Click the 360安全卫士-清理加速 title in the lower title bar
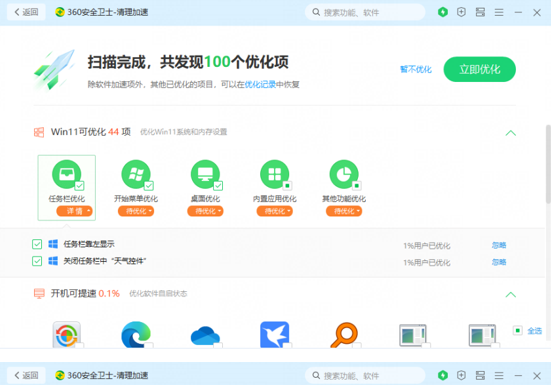 (108, 376)
